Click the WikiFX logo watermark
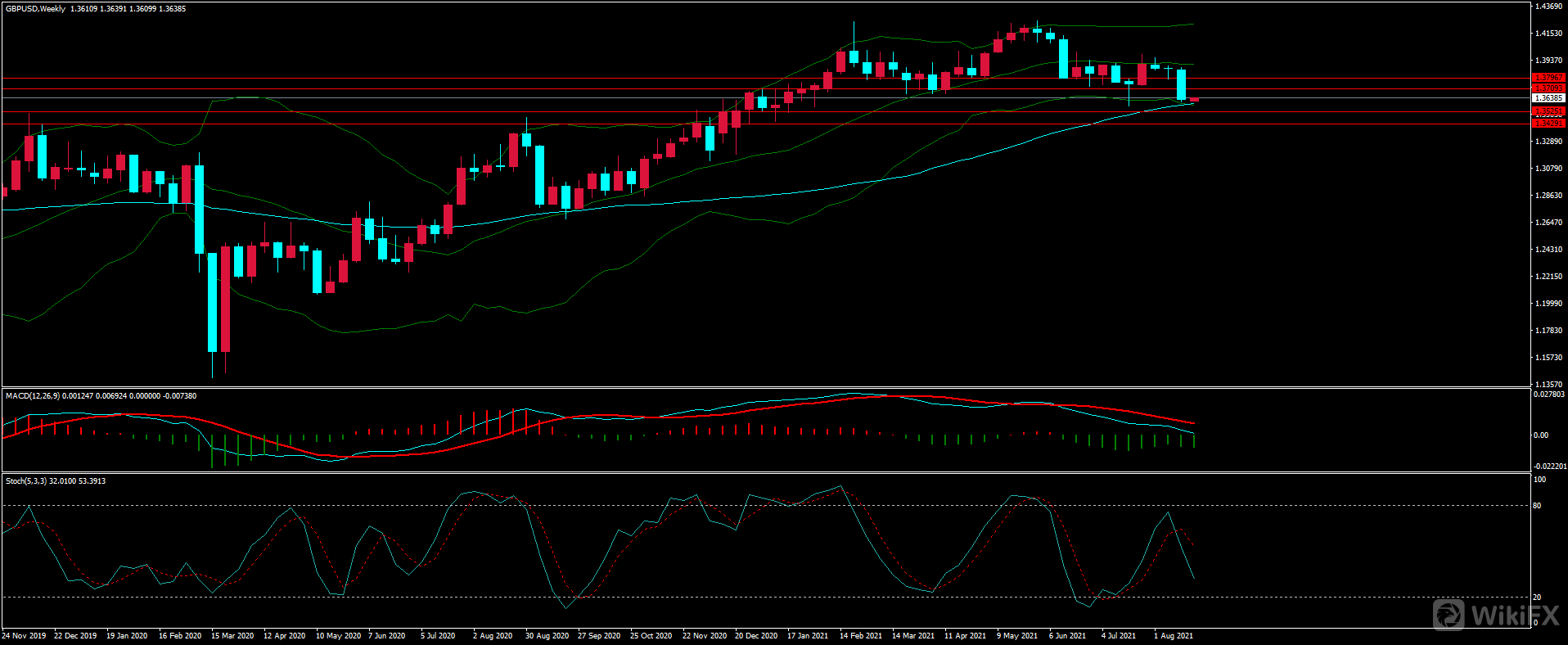Screen dimensions: 1568x645 pyautogui.click(x=1496, y=615)
